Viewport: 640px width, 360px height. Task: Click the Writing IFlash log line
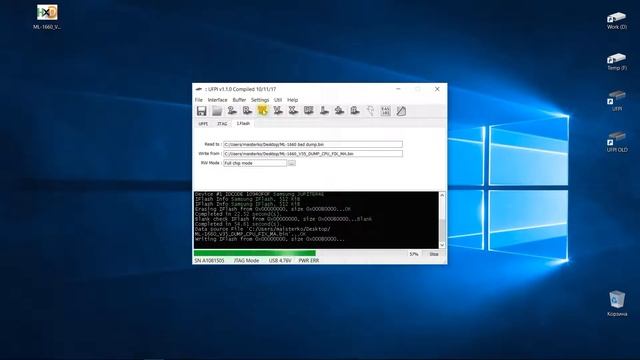[269, 239]
